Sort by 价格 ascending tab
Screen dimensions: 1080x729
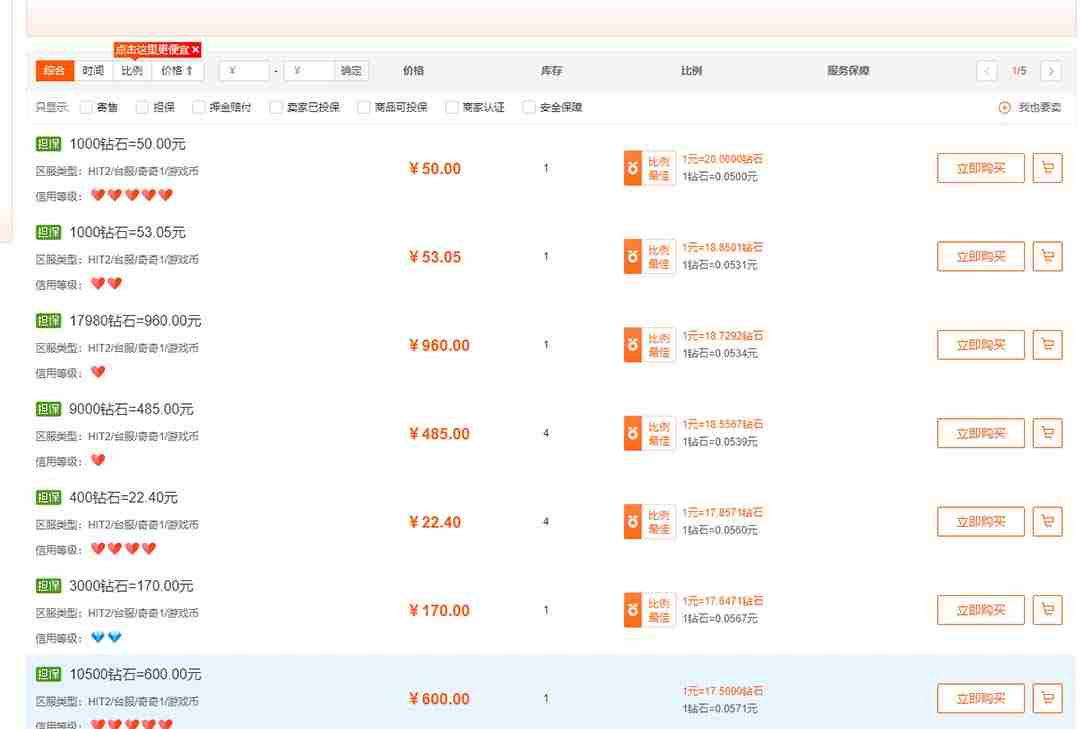(177, 71)
